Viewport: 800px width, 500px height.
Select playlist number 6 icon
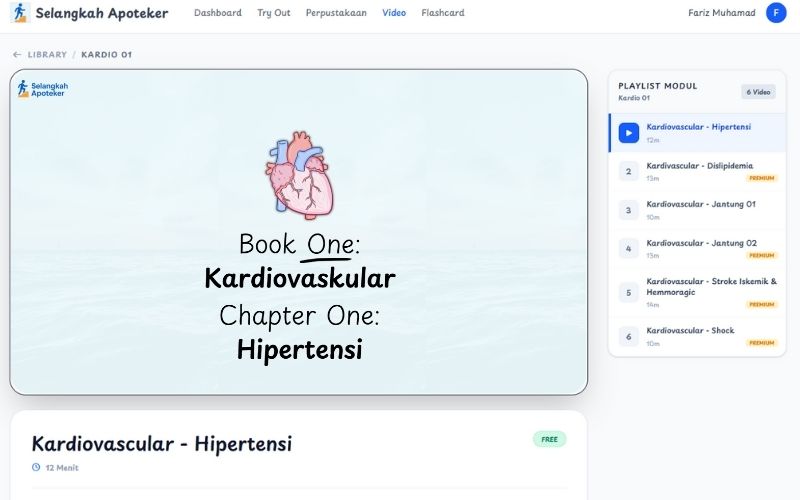628,336
